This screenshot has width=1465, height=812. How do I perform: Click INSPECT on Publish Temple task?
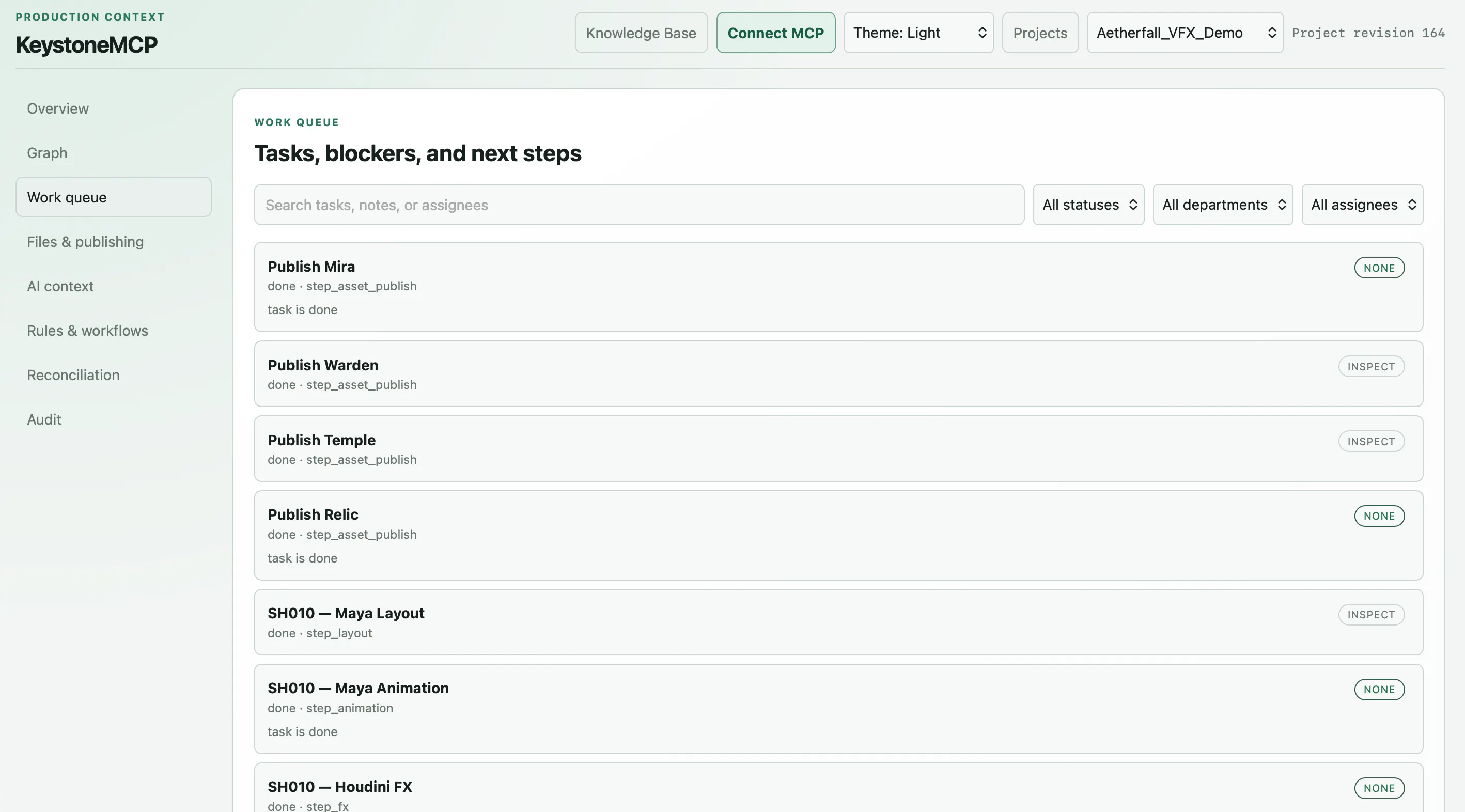point(1371,441)
